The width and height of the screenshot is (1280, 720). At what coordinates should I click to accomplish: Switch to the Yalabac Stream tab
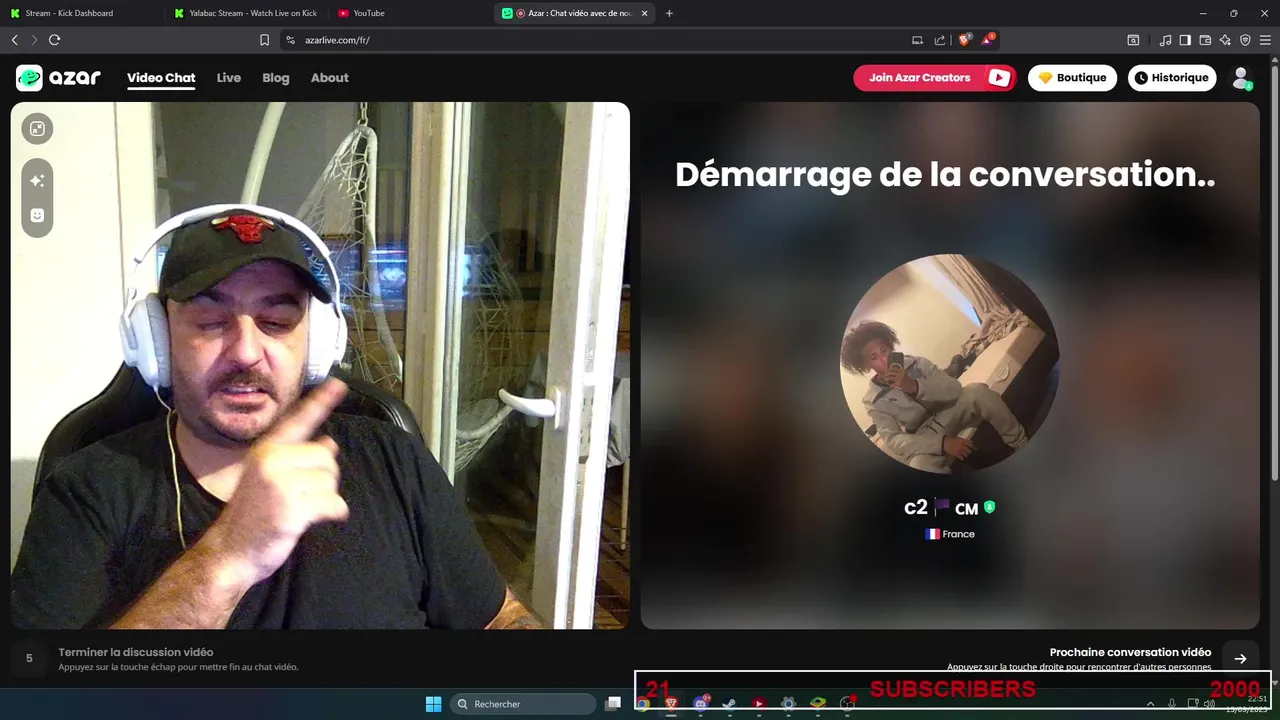[245, 13]
